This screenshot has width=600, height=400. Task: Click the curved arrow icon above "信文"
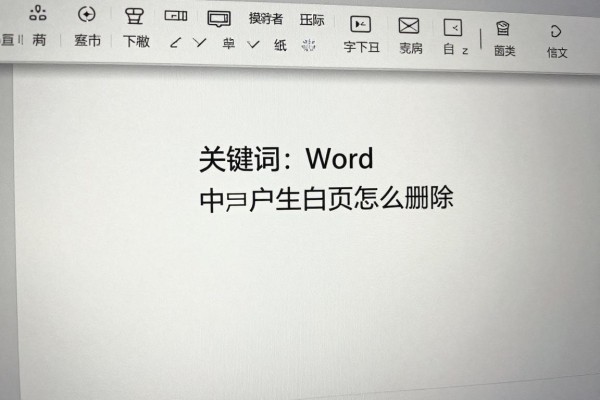pos(555,31)
